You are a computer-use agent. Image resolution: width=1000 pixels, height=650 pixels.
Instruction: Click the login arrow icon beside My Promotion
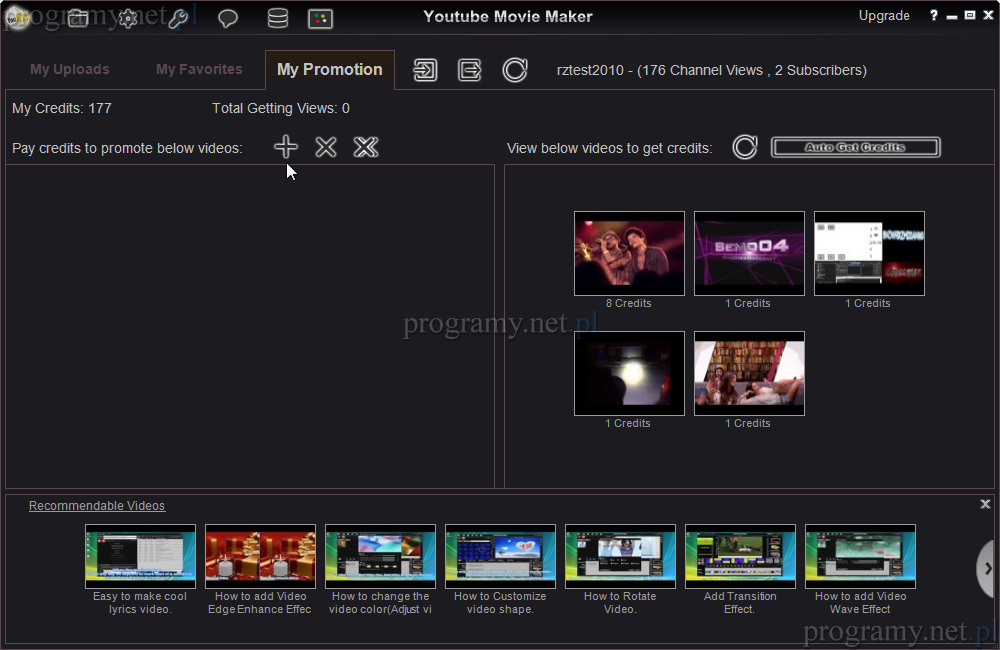coord(426,70)
